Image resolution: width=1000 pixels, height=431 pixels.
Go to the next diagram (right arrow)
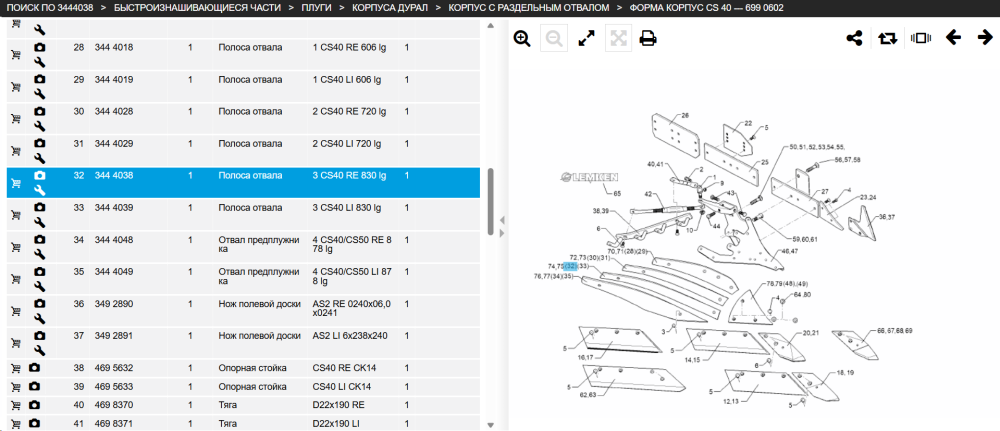click(x=985, y=38)
